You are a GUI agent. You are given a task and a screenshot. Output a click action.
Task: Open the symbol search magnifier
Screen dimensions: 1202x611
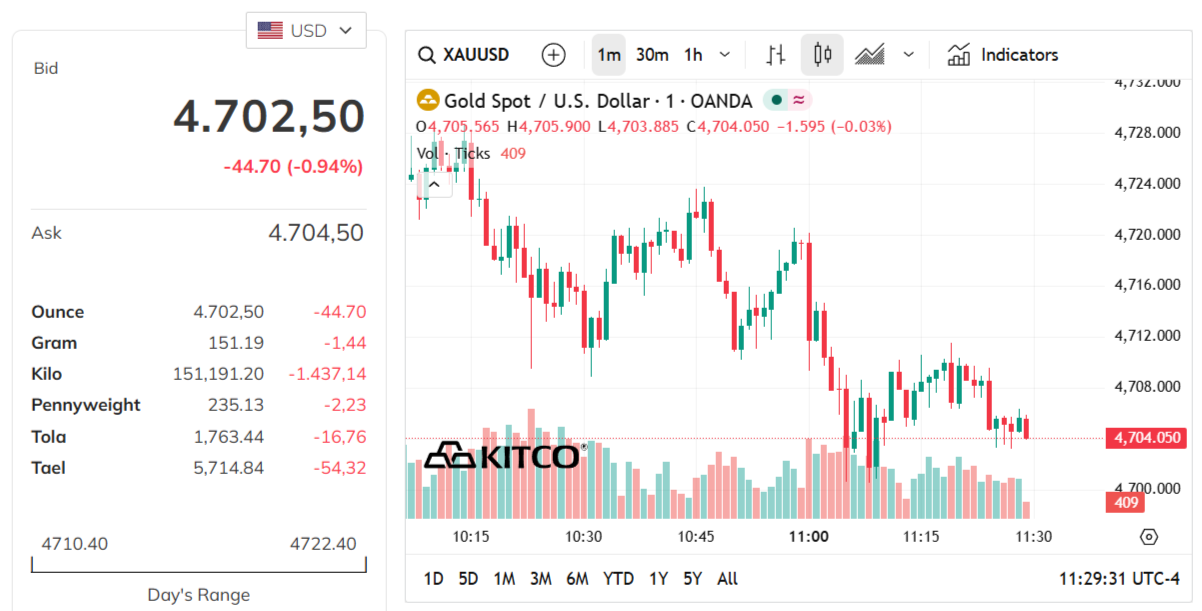coord(427,55)
